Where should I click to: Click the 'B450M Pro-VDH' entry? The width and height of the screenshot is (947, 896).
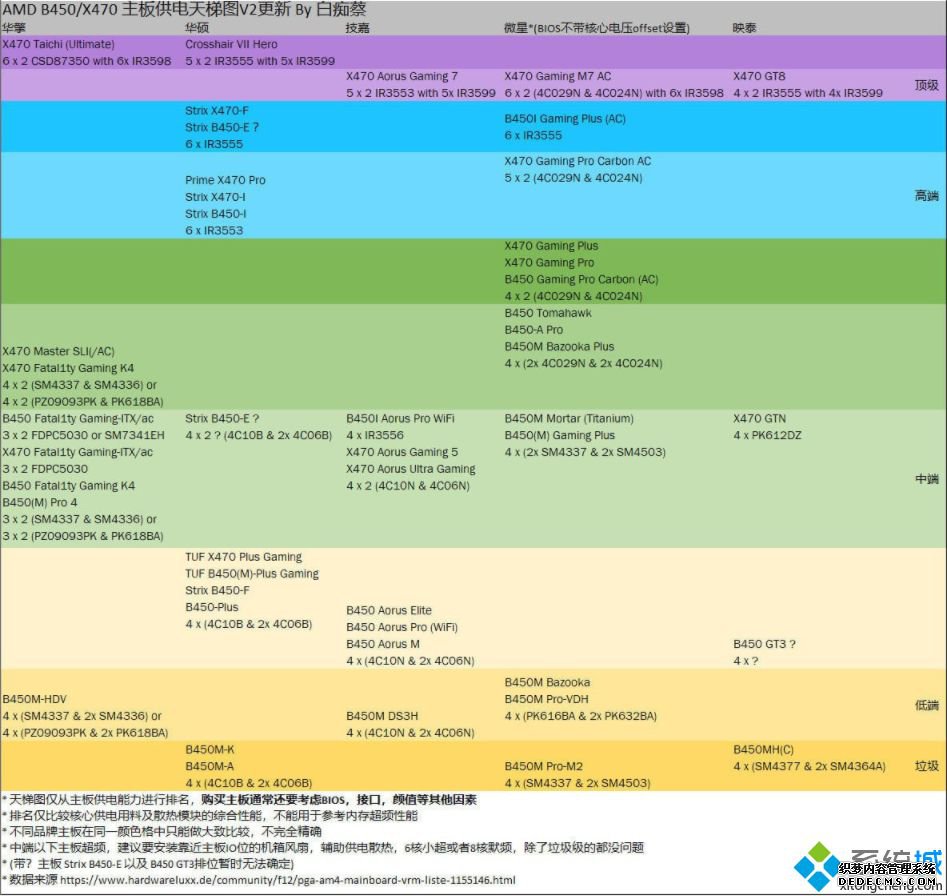[x=547, y=699]
